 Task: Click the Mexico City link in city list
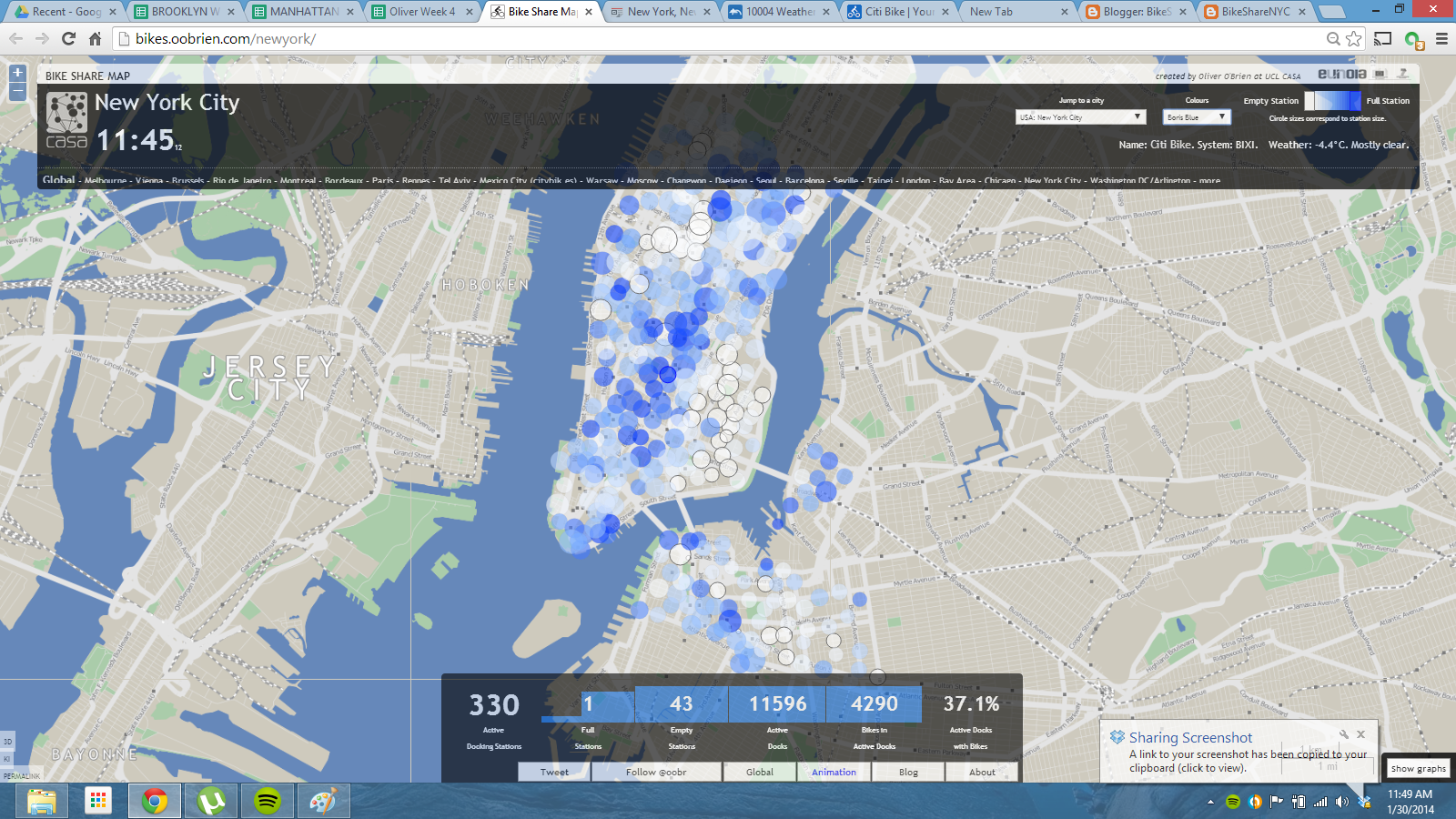tap(528, 181)
